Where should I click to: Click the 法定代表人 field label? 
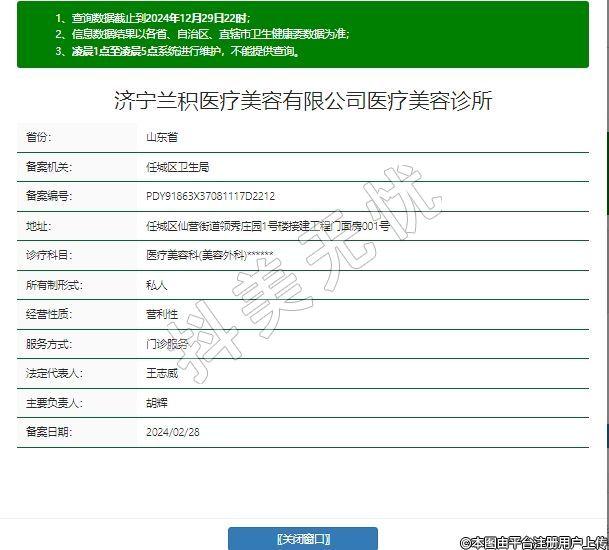point(54,373)
